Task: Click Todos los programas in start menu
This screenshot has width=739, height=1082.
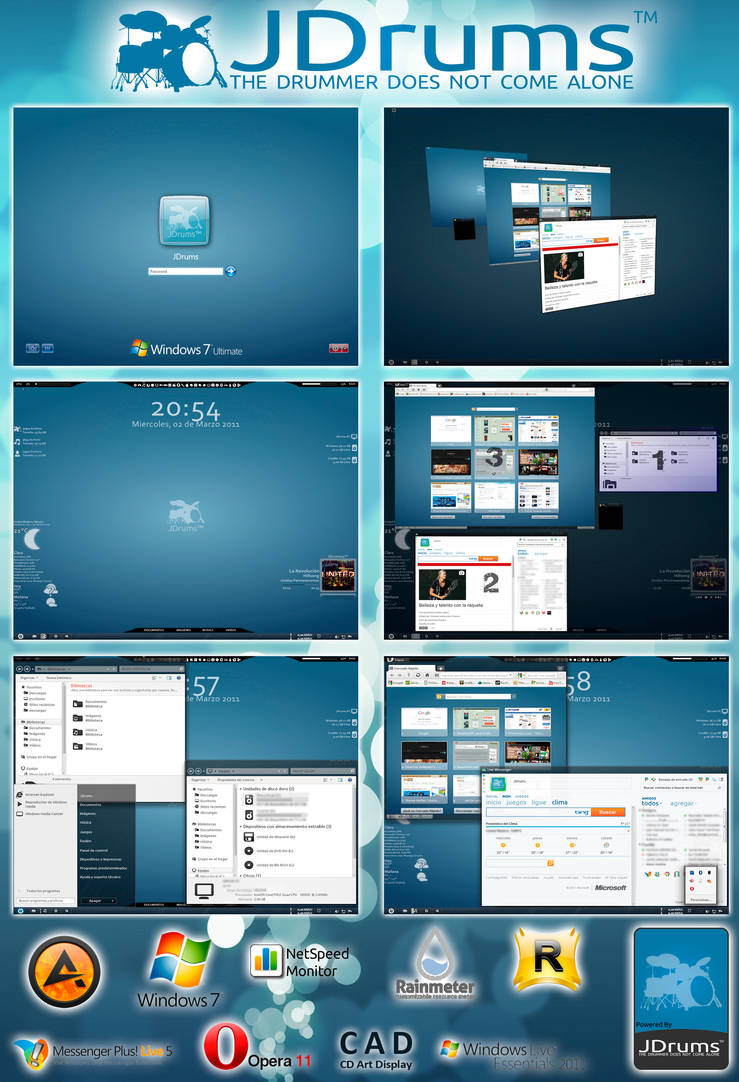Action: [x=43, y=891]
